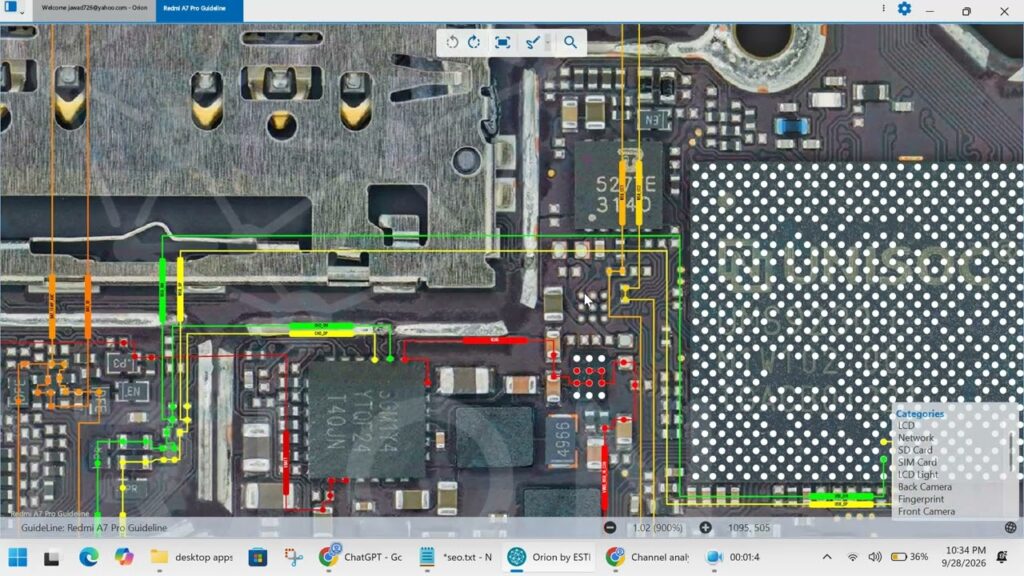
Task: Click the globe icon in status bar
Action: (x=1010, y=527)
